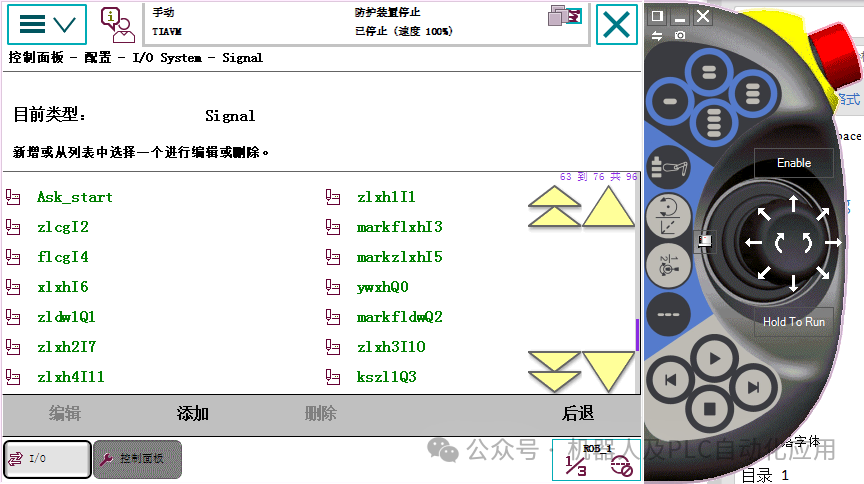Click the page-down double triangle arrow

coord(554,372)
